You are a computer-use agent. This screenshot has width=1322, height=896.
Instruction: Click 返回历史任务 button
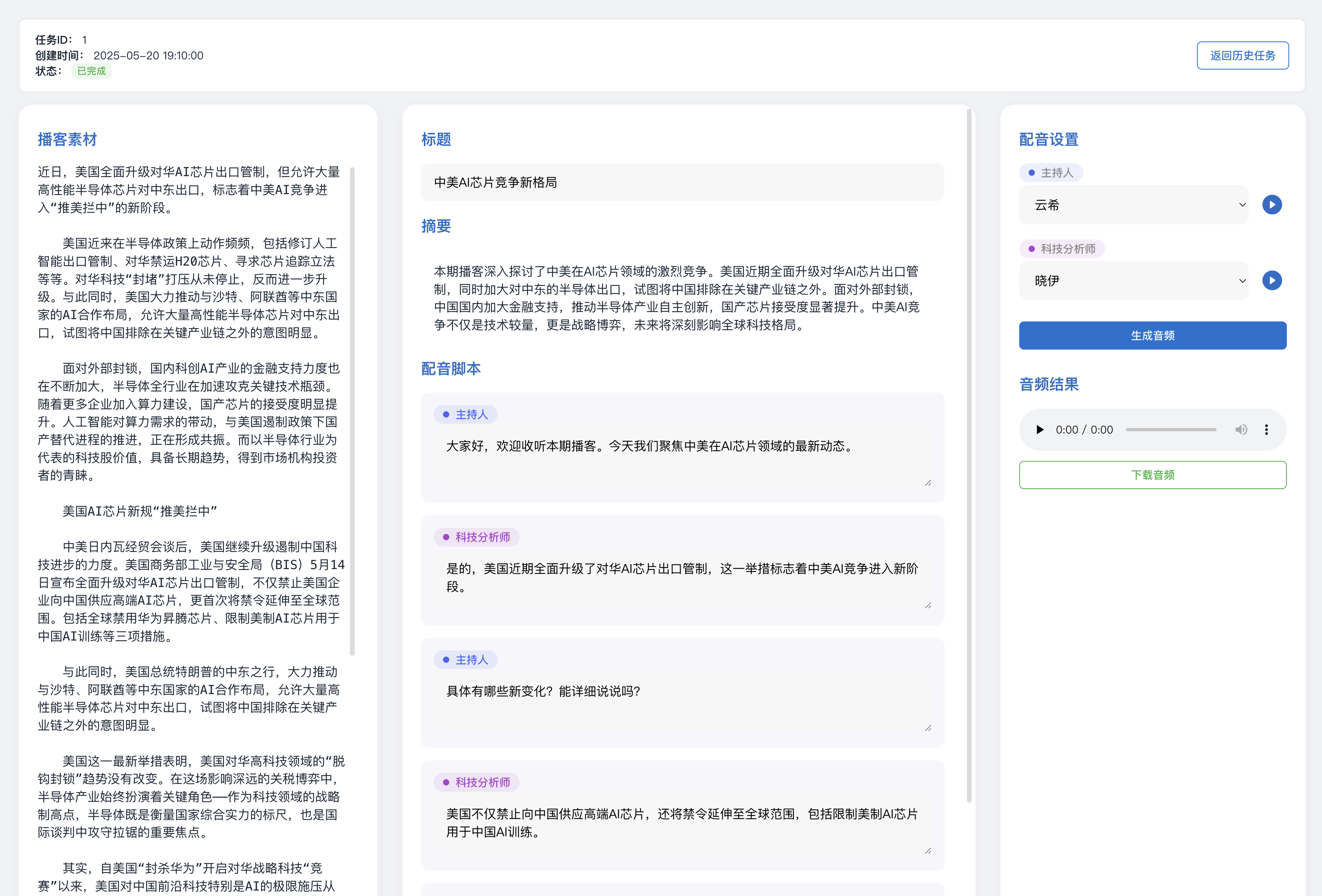point(1243,55)
